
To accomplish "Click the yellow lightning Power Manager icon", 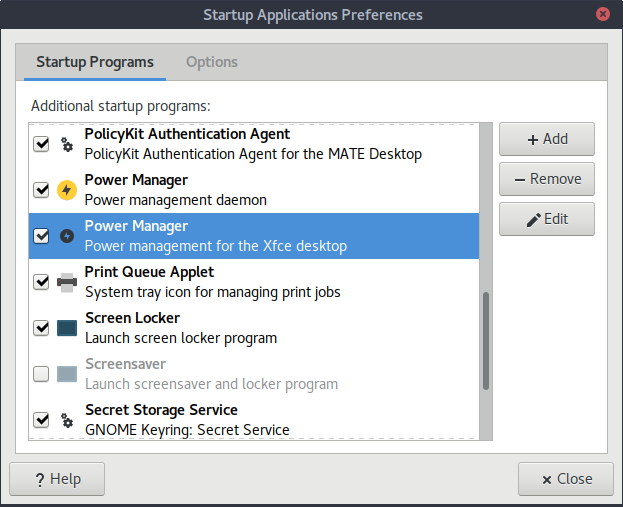I will tap(67, 190).
